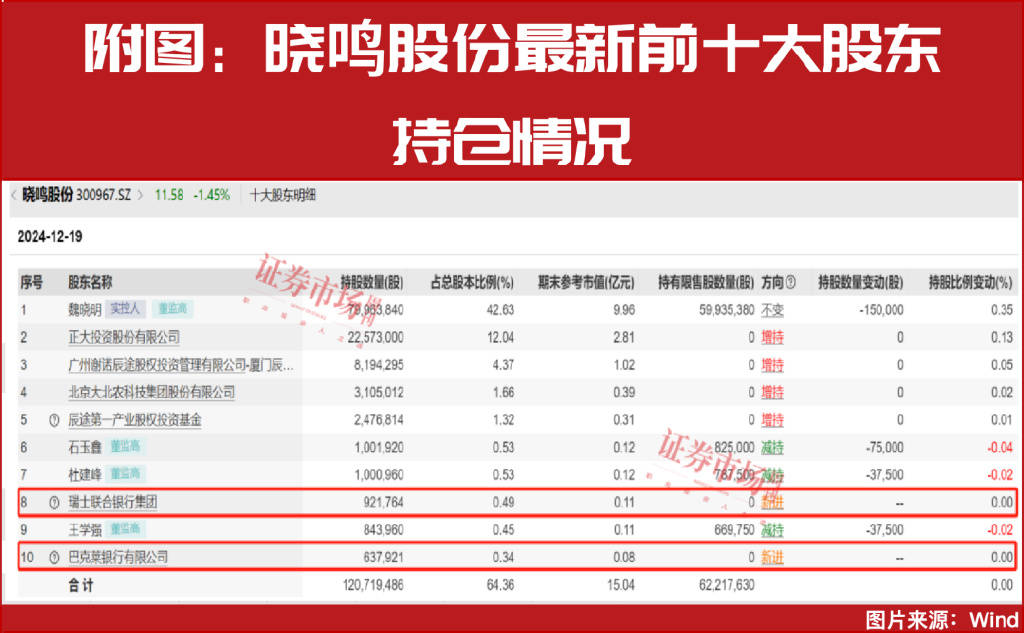Select restricted shares total 62,217,630
1024x633 pixels.
click(726, 585)
